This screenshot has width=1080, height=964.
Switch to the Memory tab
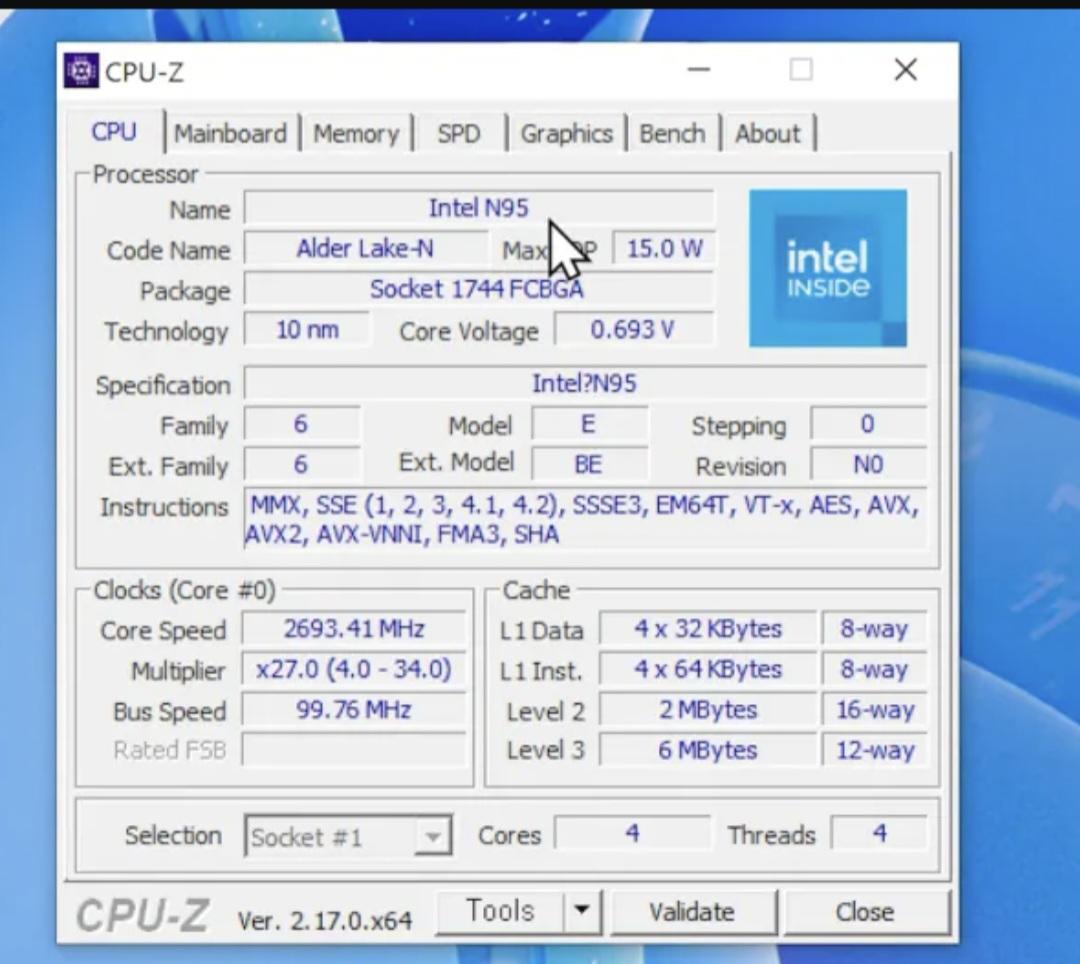pos(356,133)
